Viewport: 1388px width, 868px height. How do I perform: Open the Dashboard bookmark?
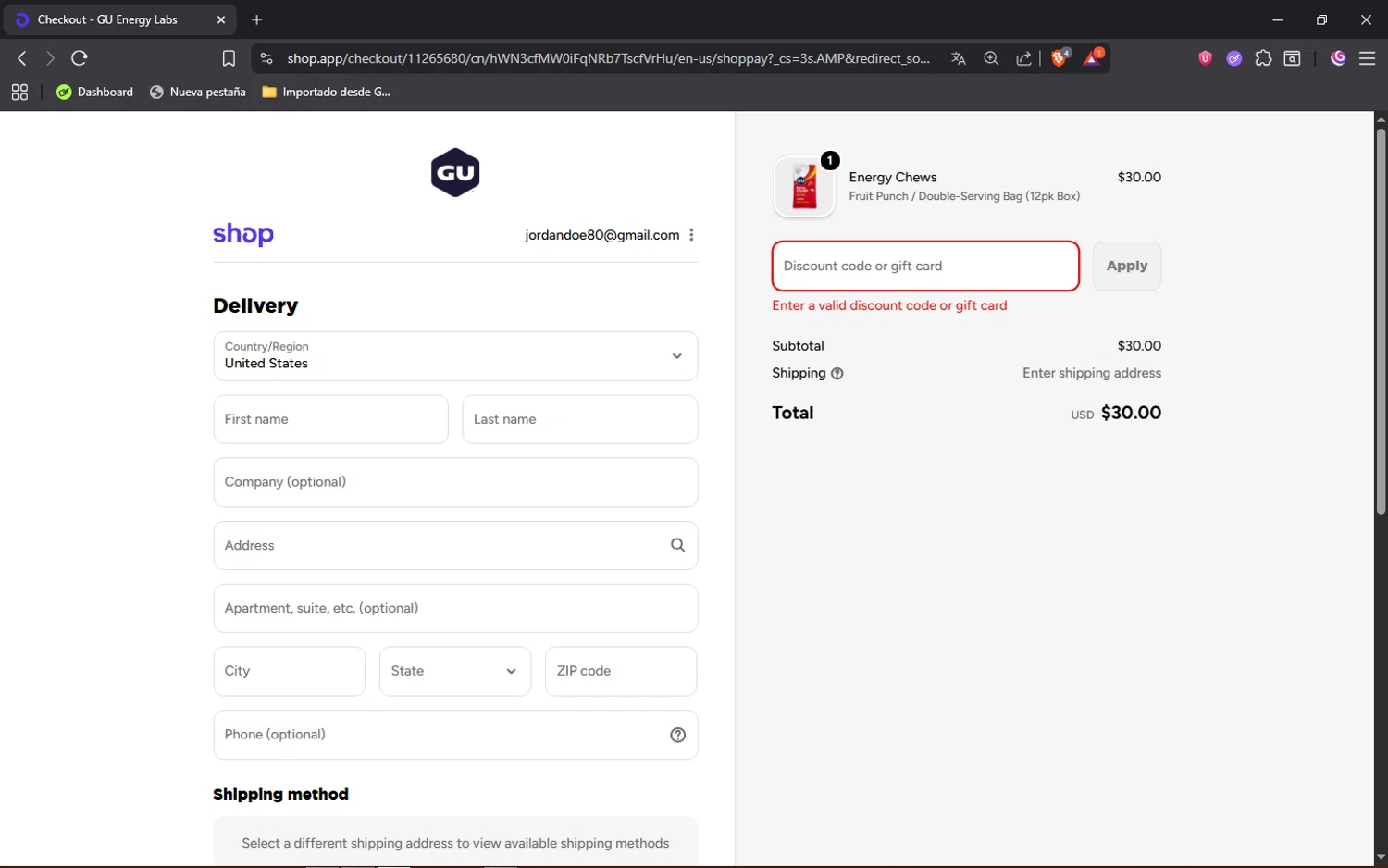(x=94, y=92)
